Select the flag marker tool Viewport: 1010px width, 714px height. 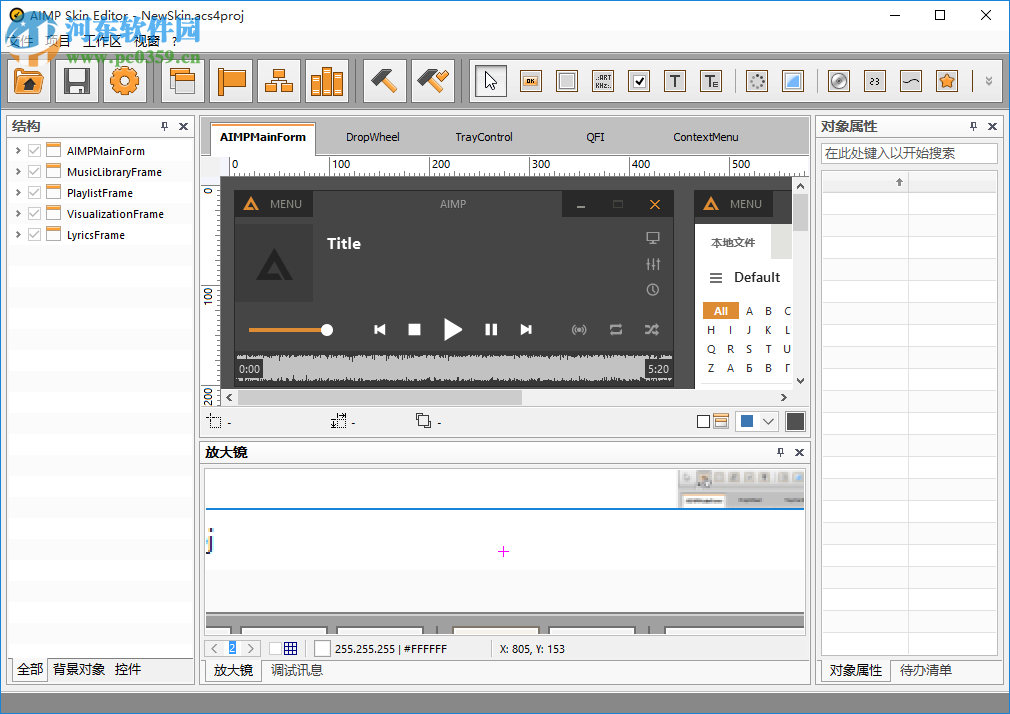(231, 81)
